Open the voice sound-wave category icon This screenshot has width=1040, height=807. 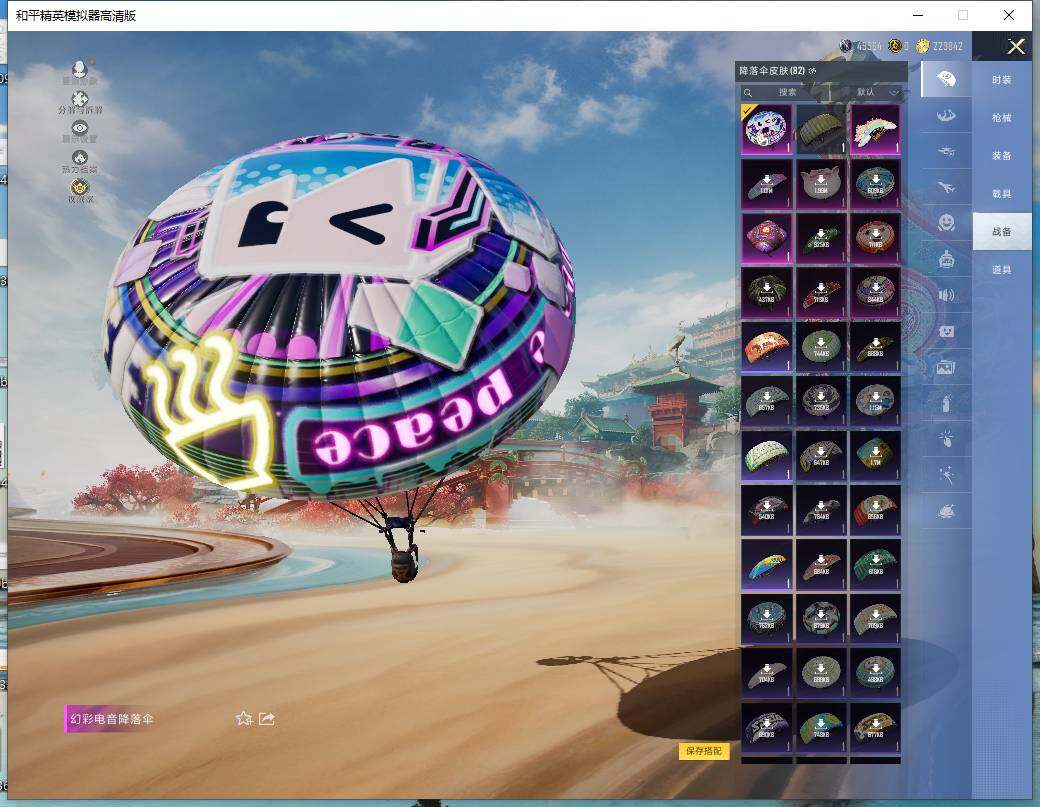(x=946, y=295)
